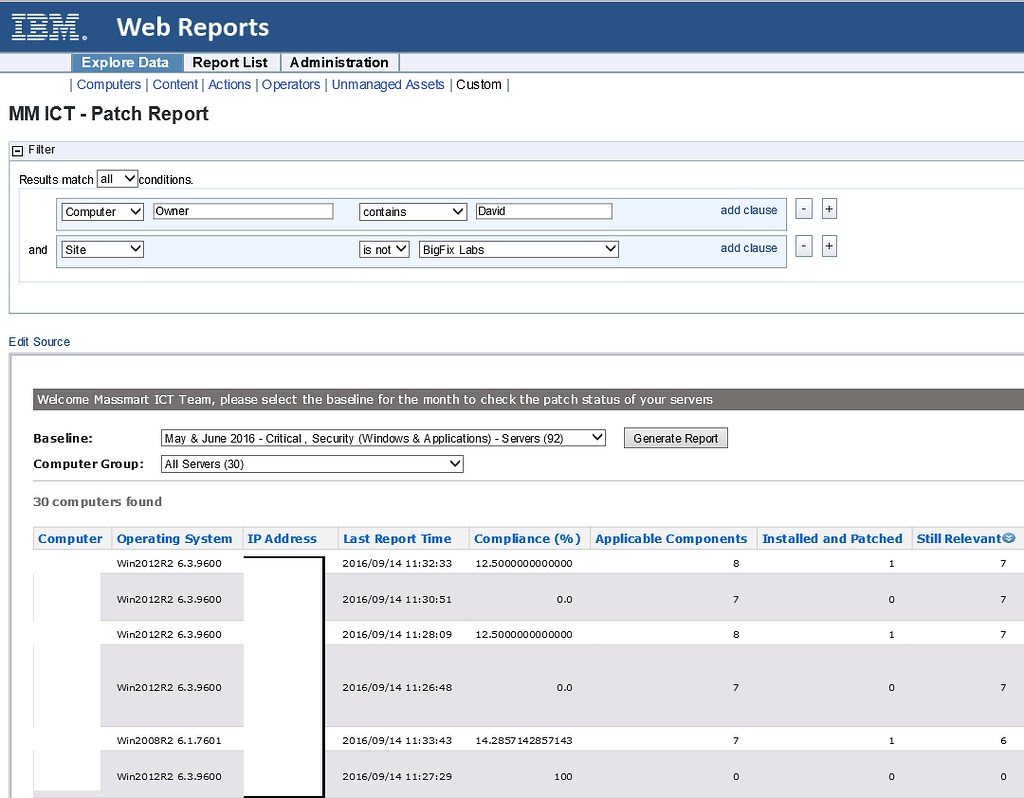The width and height of the screenshot is (1024, 798).
Task: Click the IBM logo in the header
Action: pos(46,26)
